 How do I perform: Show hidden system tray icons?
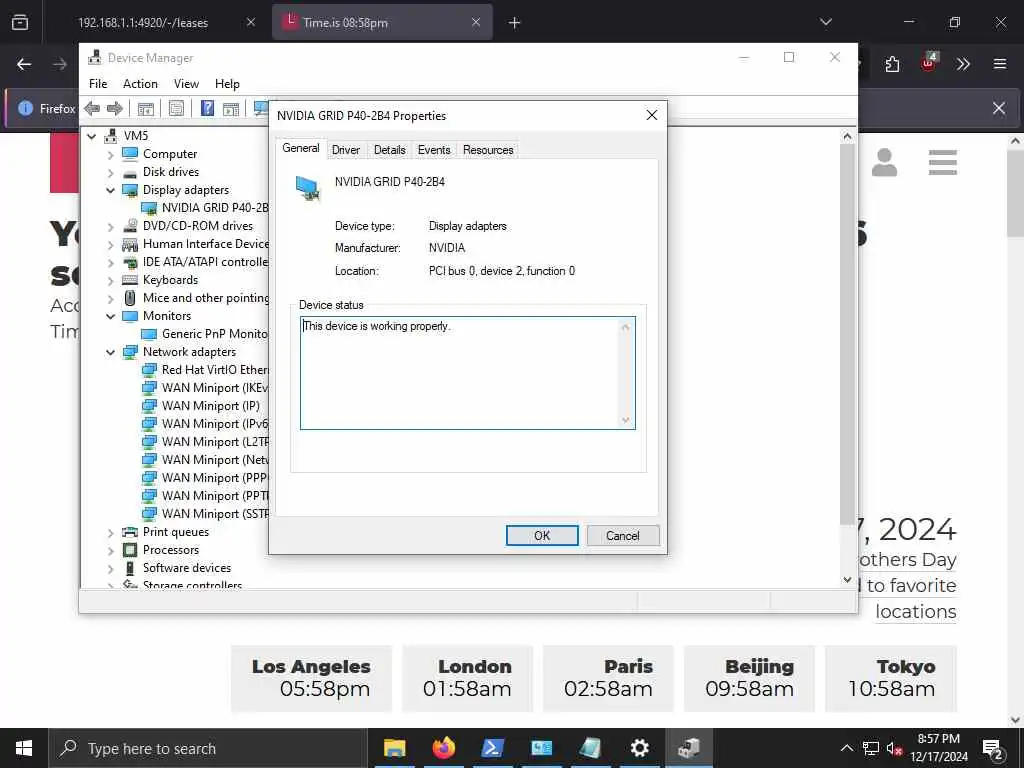[846, 748]
